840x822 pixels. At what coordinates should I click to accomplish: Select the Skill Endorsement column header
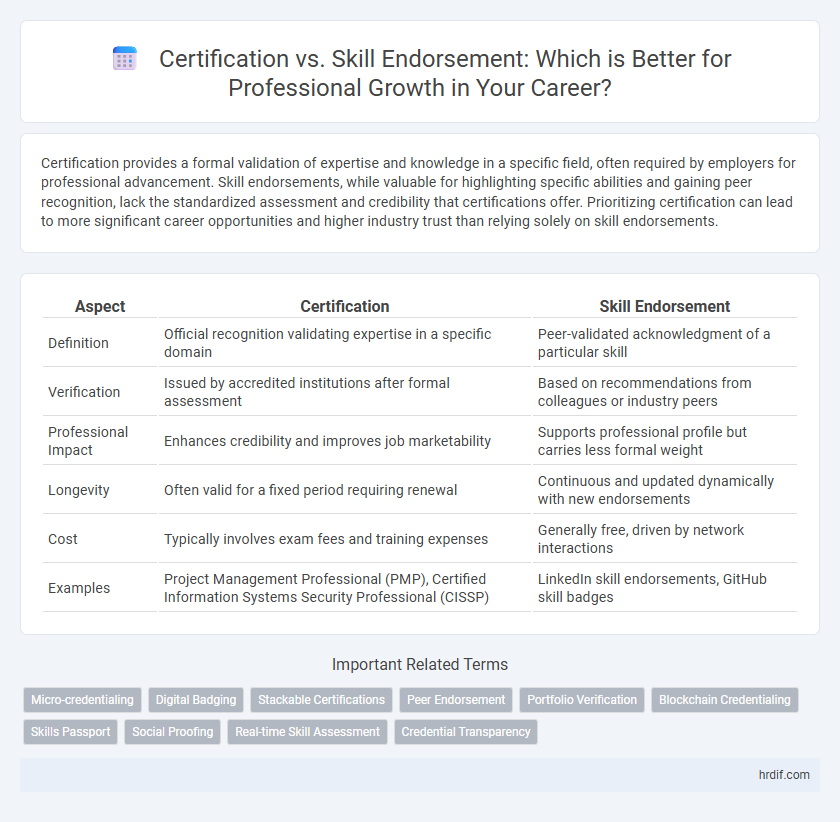(664, 306)
